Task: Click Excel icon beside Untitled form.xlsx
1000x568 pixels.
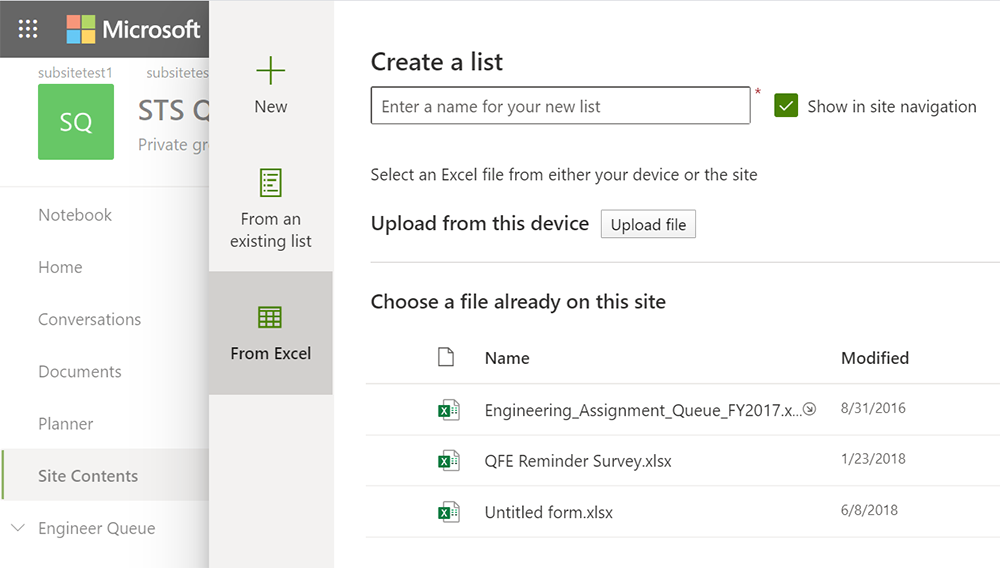Action: (448, 512)
